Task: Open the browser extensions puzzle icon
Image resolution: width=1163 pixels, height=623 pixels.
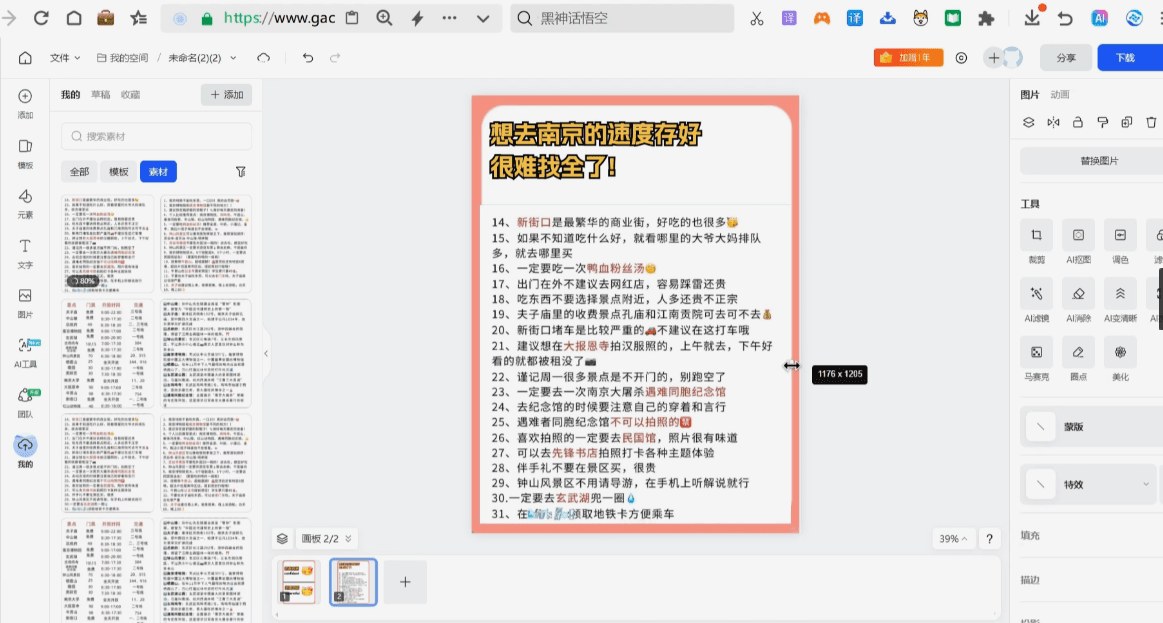Action: coord(986,19)
